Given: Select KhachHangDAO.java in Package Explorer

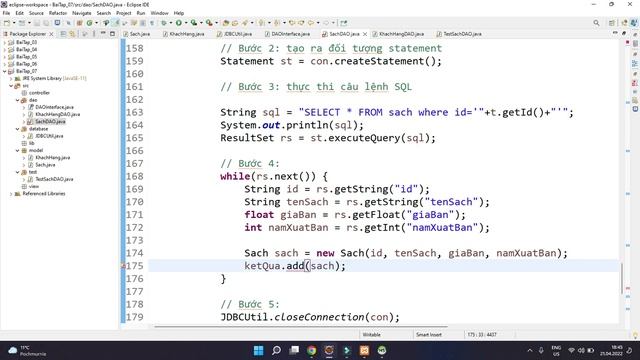Looking at the screenshot, I should coord(58,114).
